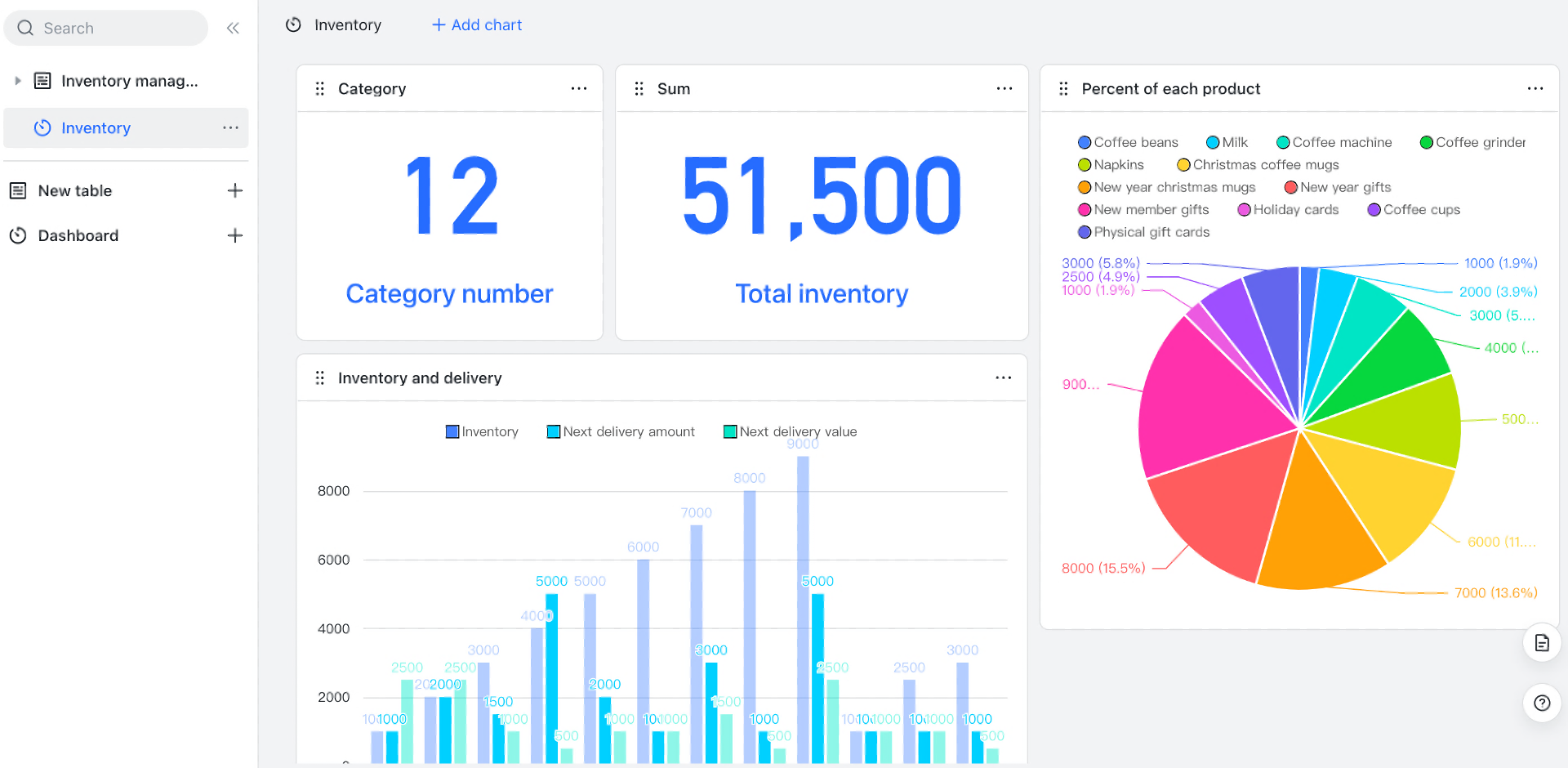Image resolution: width=1568 pixels, height=768 pixels.
Task: Click drag handle of Percent of each product
Action: 1063,89
